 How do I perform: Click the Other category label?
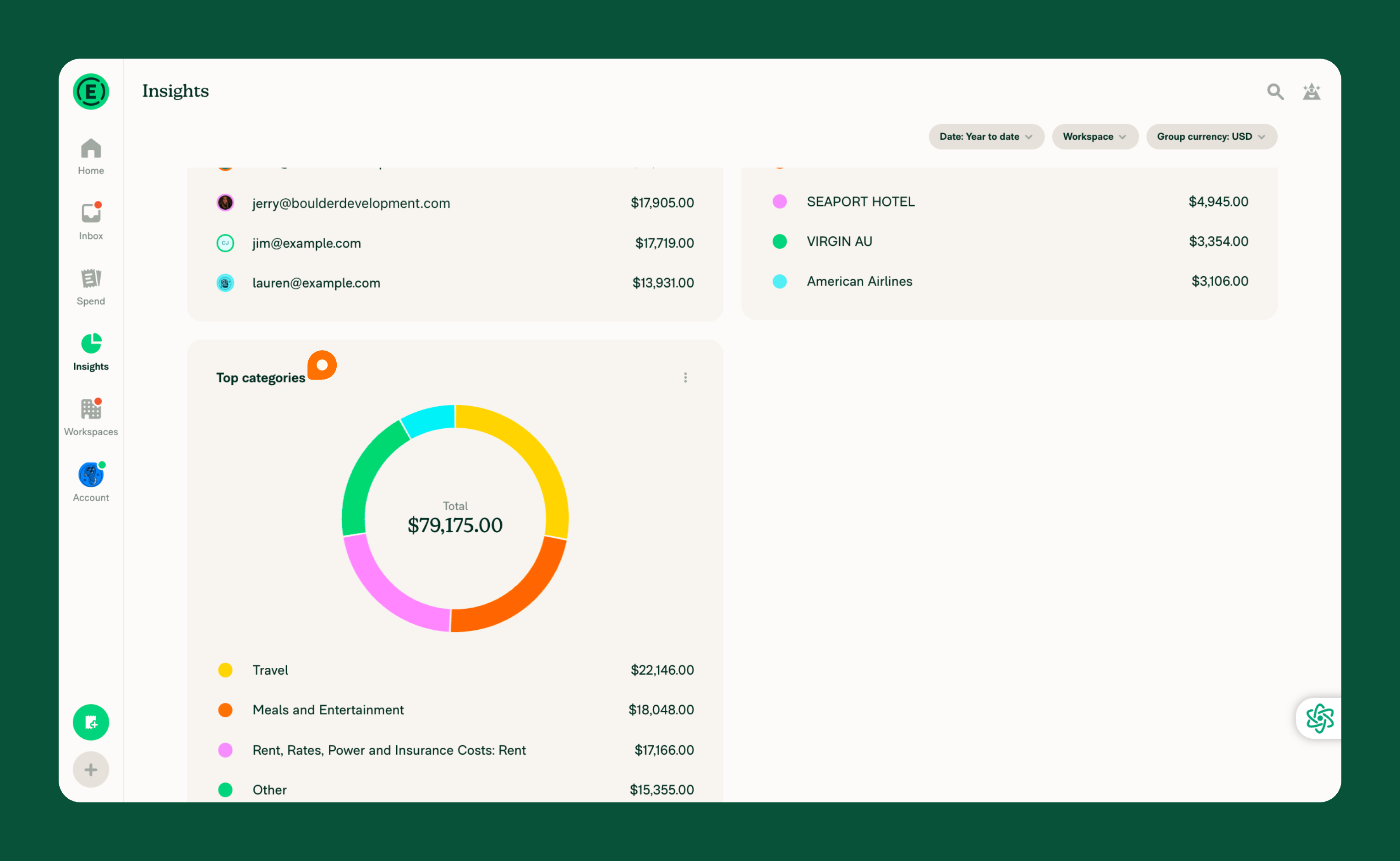coord(269,790)
